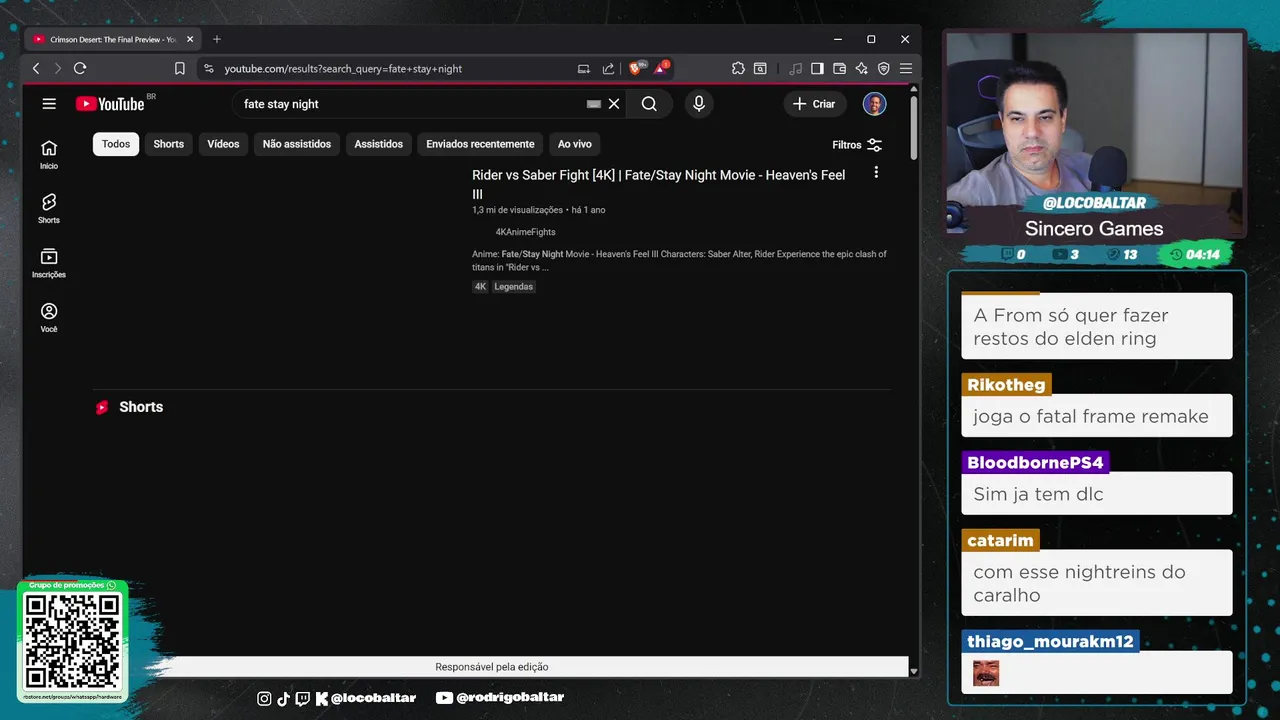Go back in the browser
This screenshot has width=1280, height=720.
point(36,68)
